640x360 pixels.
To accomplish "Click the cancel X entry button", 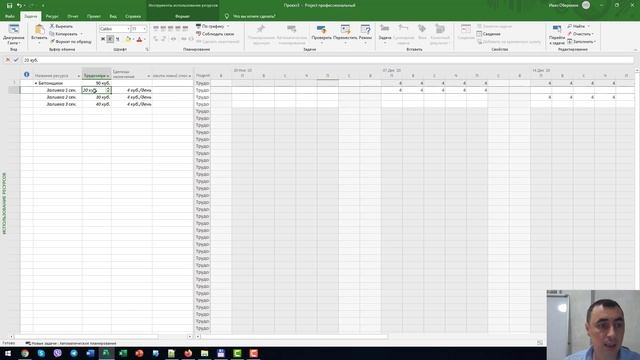I will (x=8, y=60).
